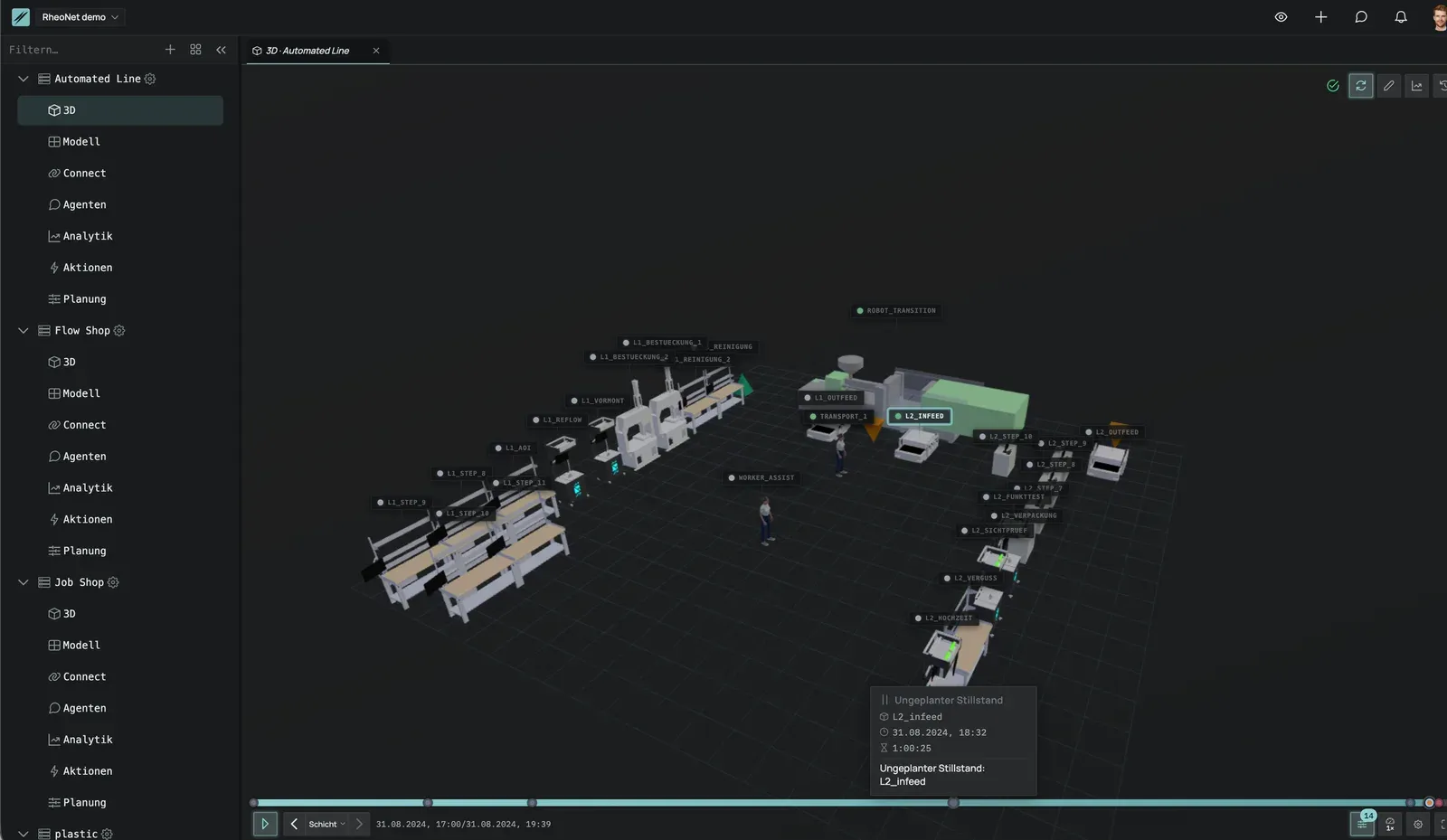Click the green status check icon

pyautogui.click(x=1332, y=86)
